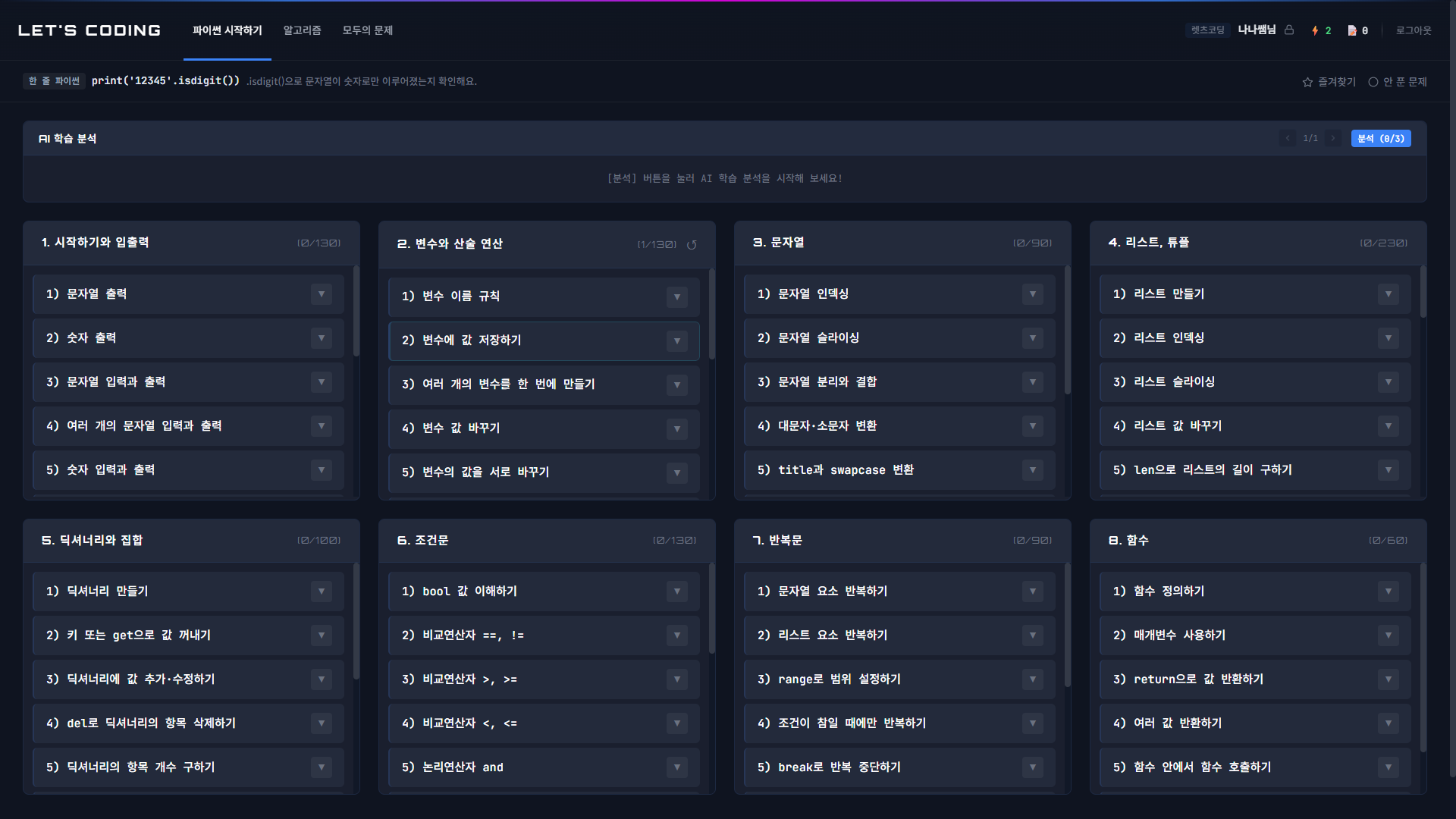Open the 알고리즘 tab

[302, 30]
